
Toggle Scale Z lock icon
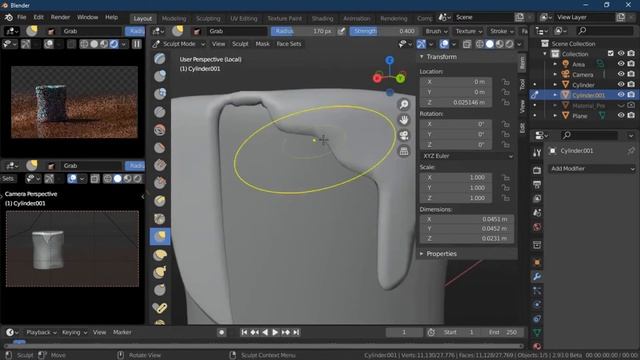point(506,198)
